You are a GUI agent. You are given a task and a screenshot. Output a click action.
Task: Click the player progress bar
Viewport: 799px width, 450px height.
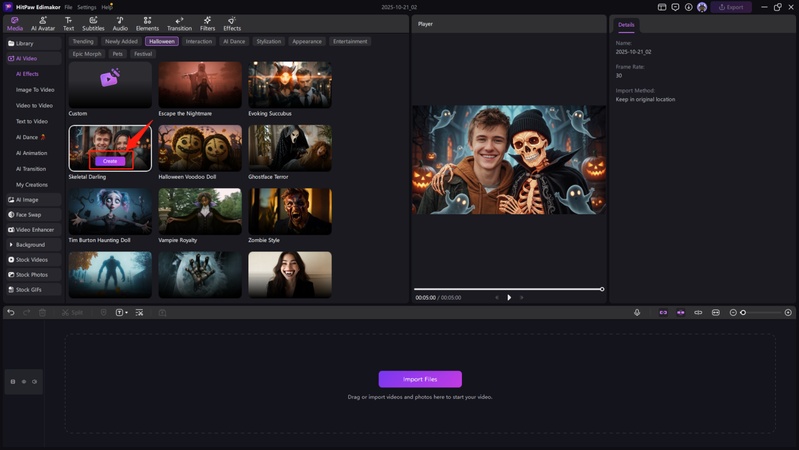(x=508, y=289)
